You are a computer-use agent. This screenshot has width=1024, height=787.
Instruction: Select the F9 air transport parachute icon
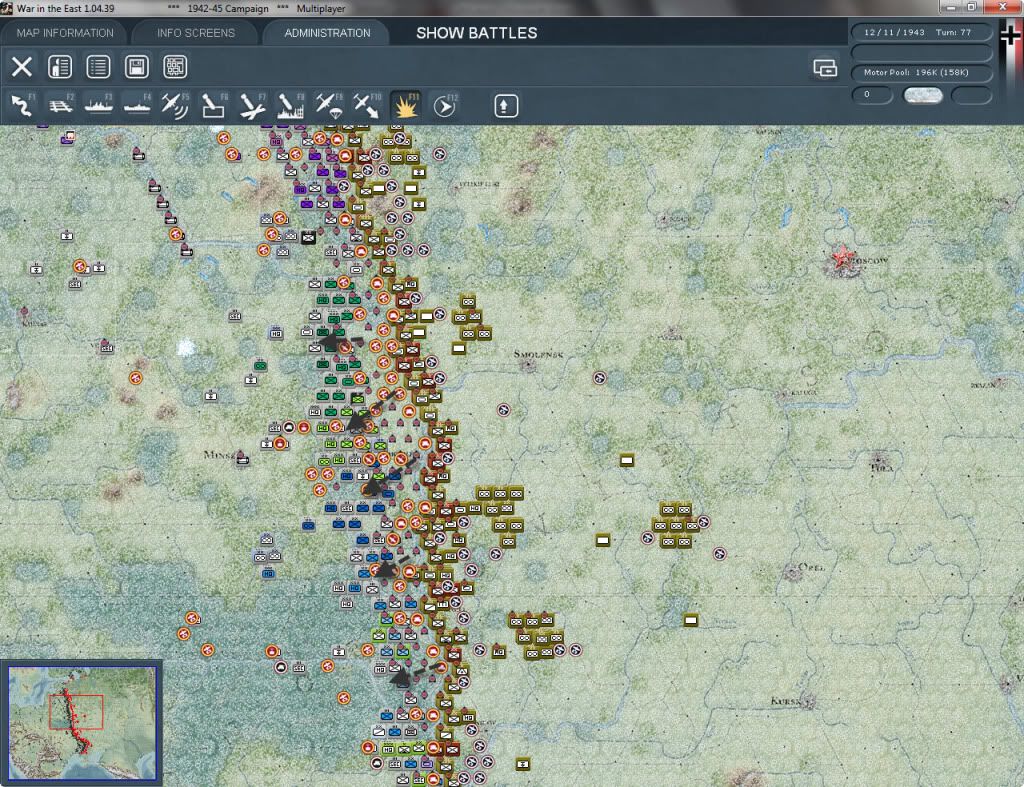[x=328, y=106]
